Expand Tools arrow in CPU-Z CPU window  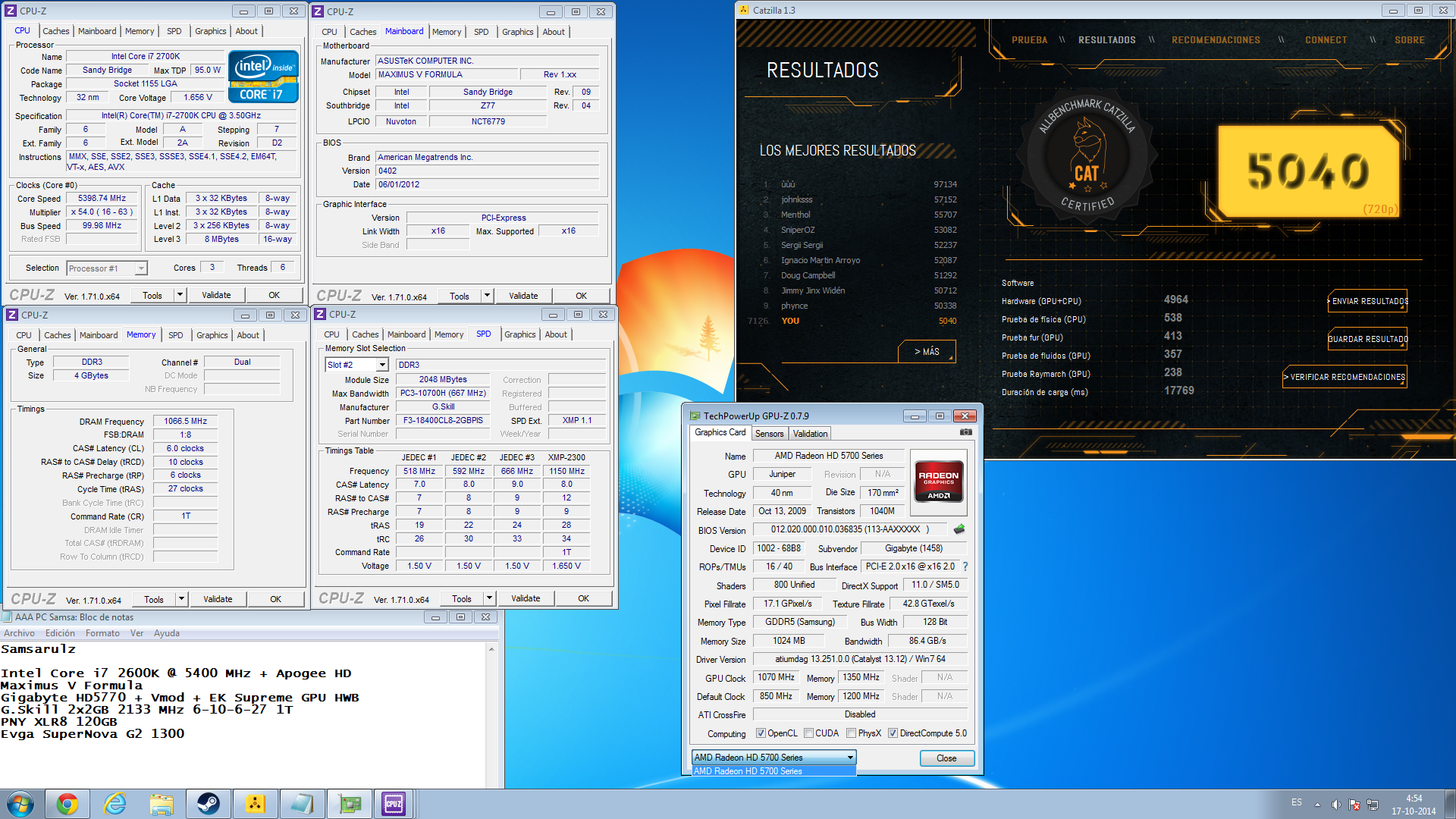tap(180, 295)
